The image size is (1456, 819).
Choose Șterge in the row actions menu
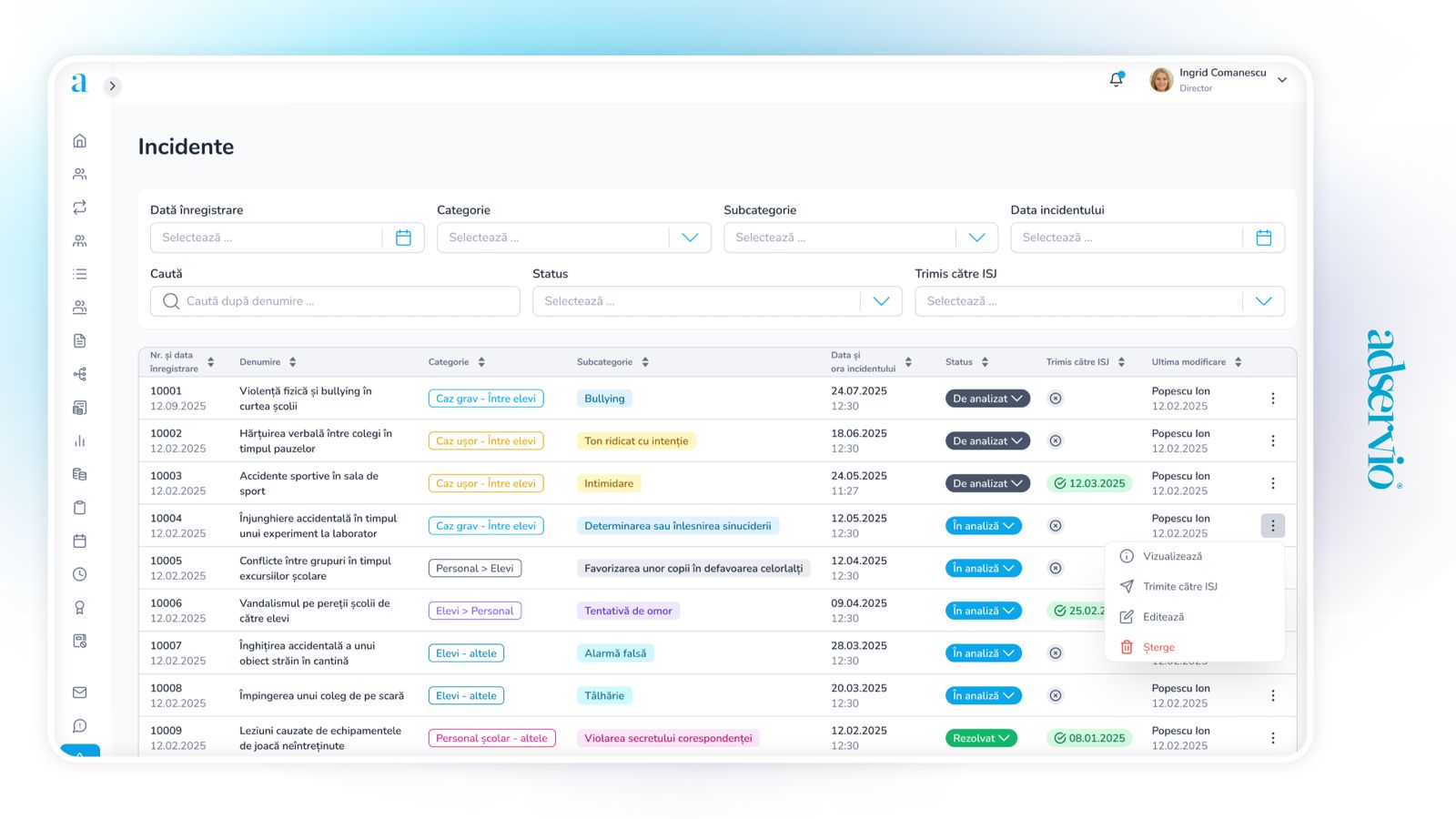coord(1158,647)
